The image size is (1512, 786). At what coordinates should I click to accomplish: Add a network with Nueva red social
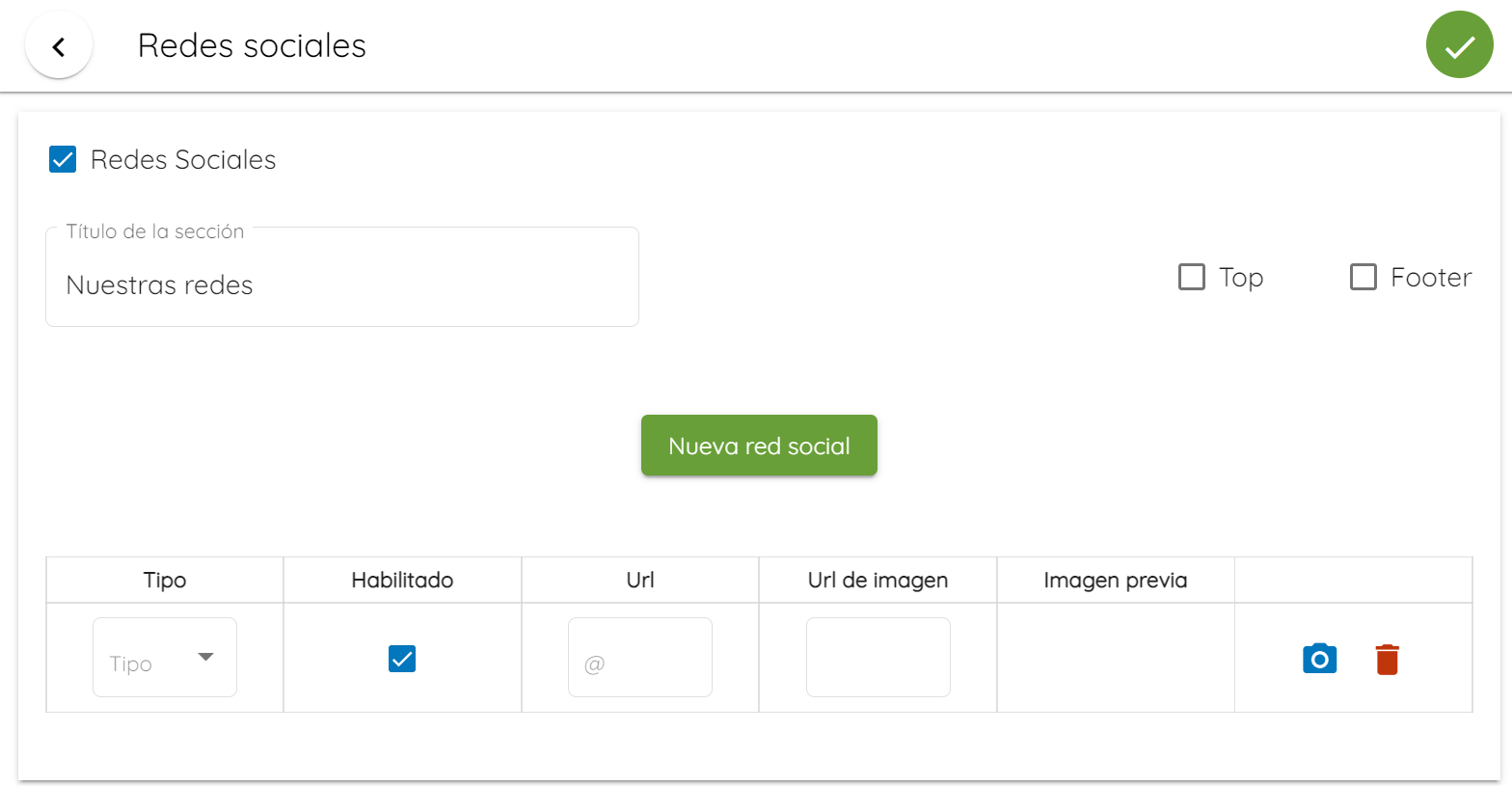pos(759,446)
